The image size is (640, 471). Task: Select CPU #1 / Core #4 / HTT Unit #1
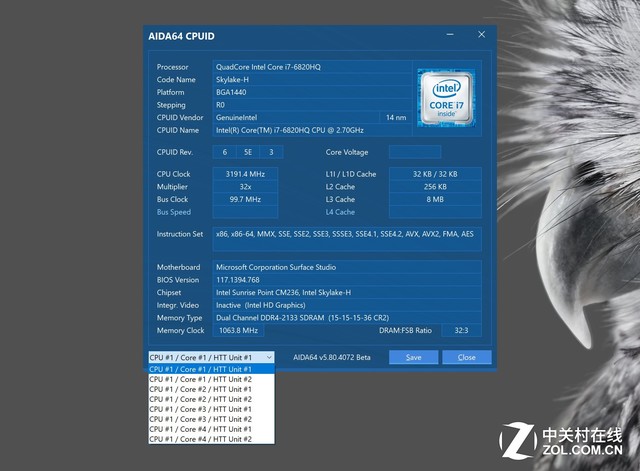[211, 429]
